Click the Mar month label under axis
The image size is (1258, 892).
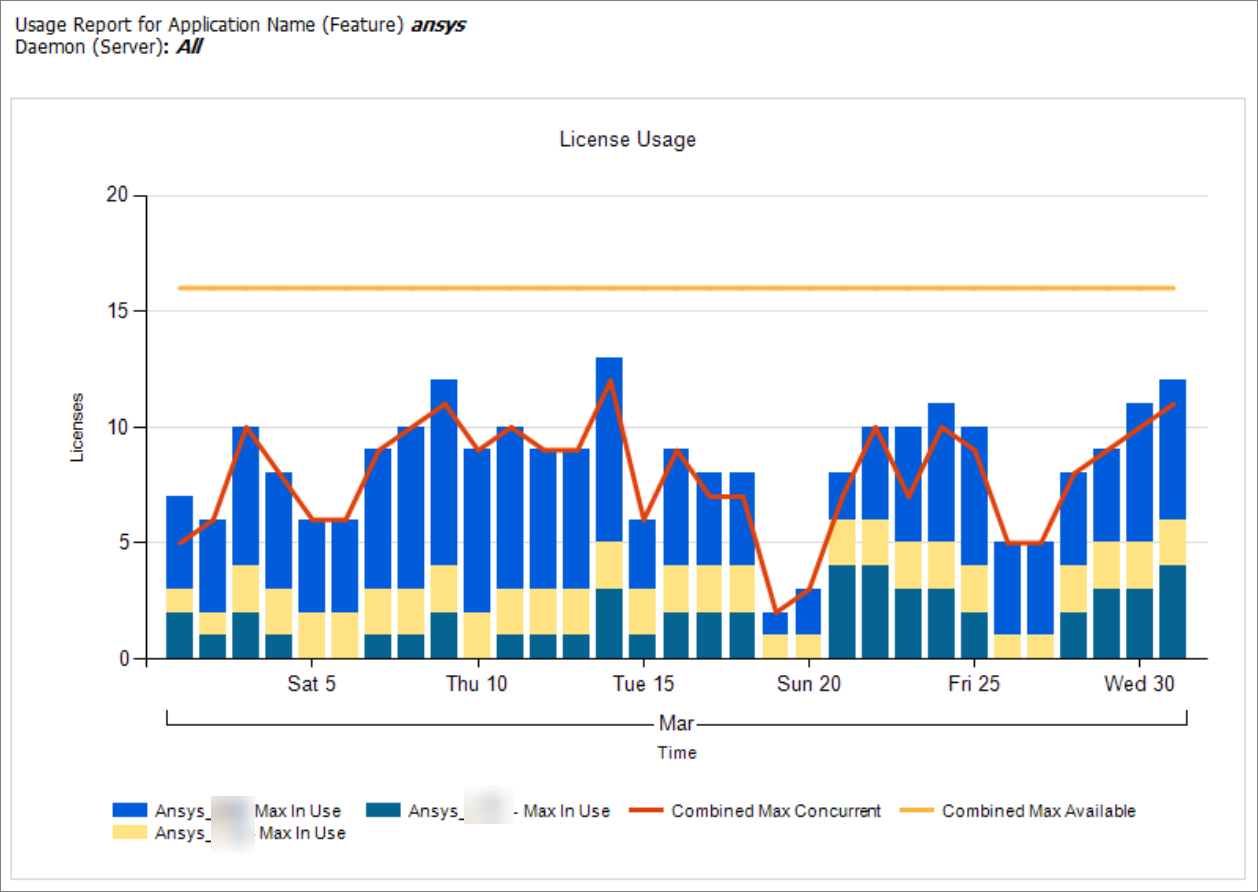coord(676,723)
